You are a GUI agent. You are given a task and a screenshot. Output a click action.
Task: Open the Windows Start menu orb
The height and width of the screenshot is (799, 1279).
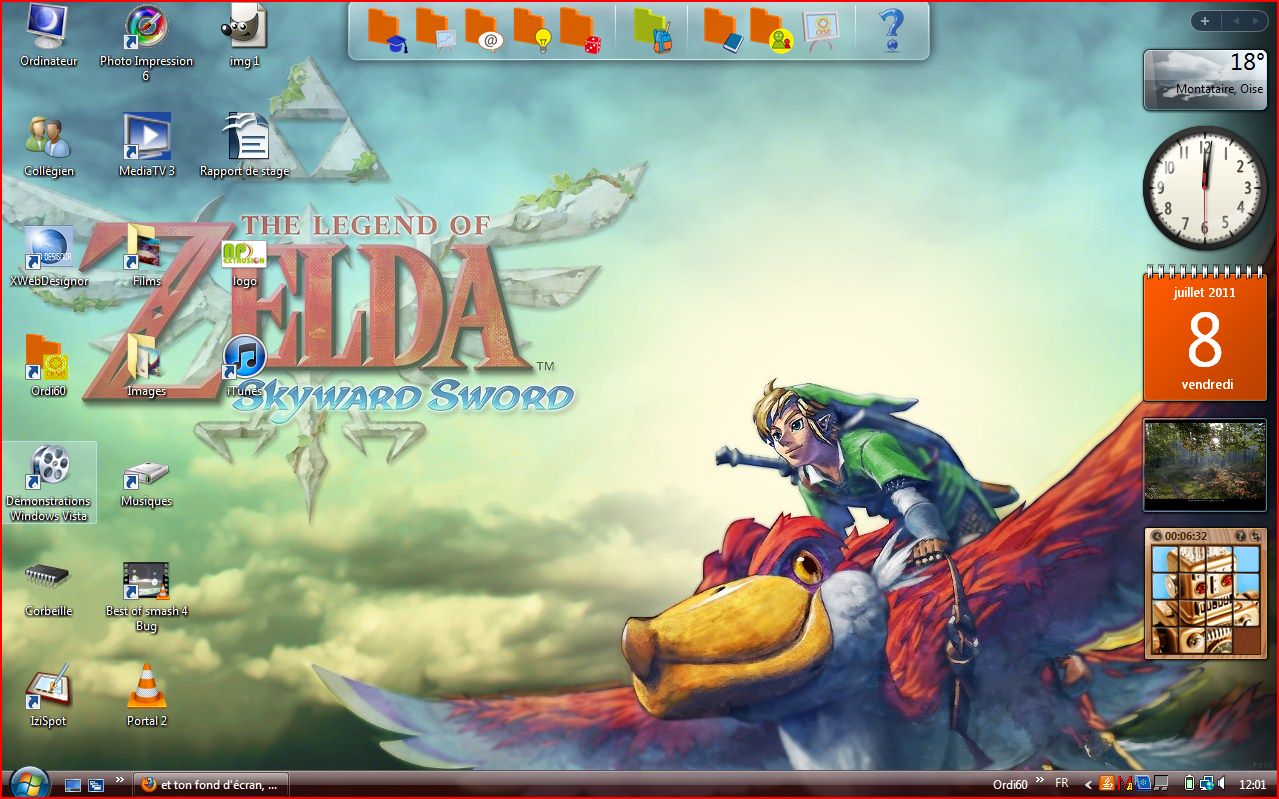29,783
